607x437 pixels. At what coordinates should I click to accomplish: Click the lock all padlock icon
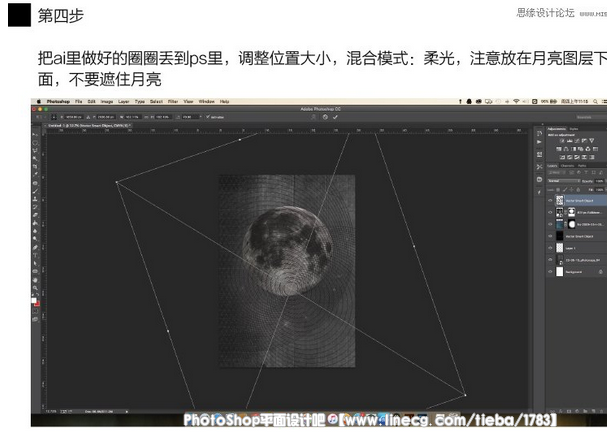coord(578,190)
